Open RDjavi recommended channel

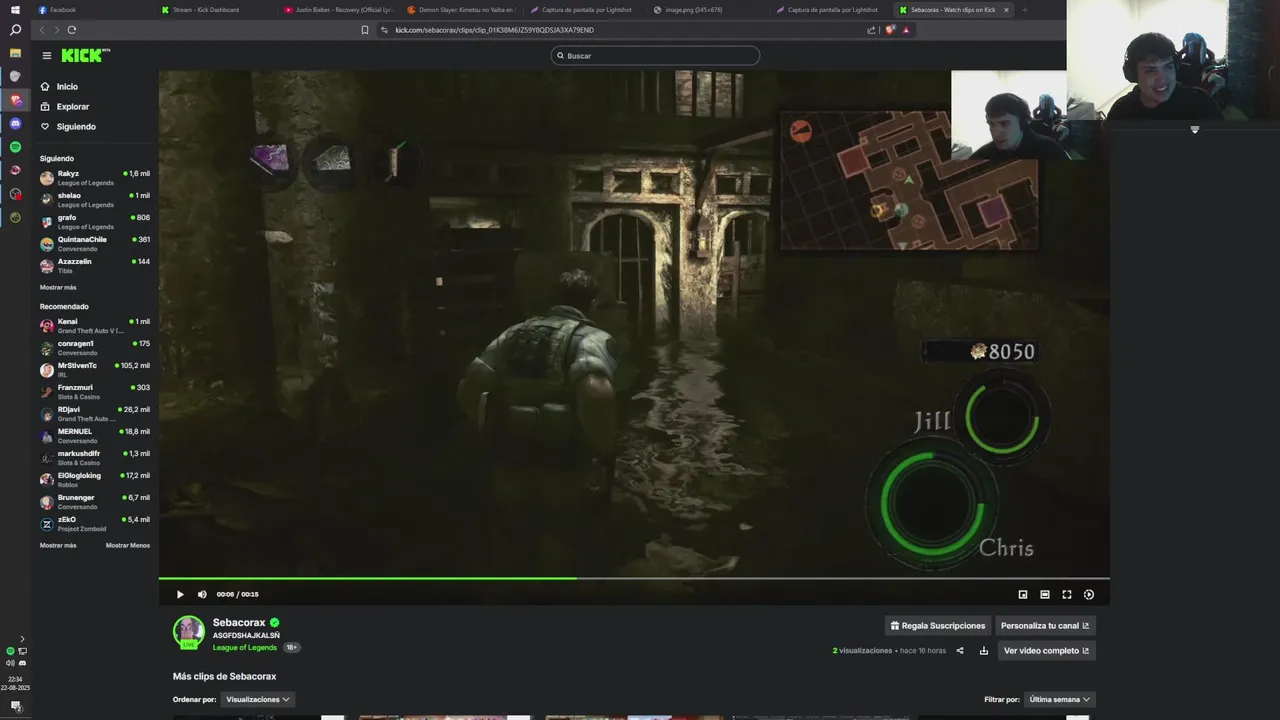95,414
